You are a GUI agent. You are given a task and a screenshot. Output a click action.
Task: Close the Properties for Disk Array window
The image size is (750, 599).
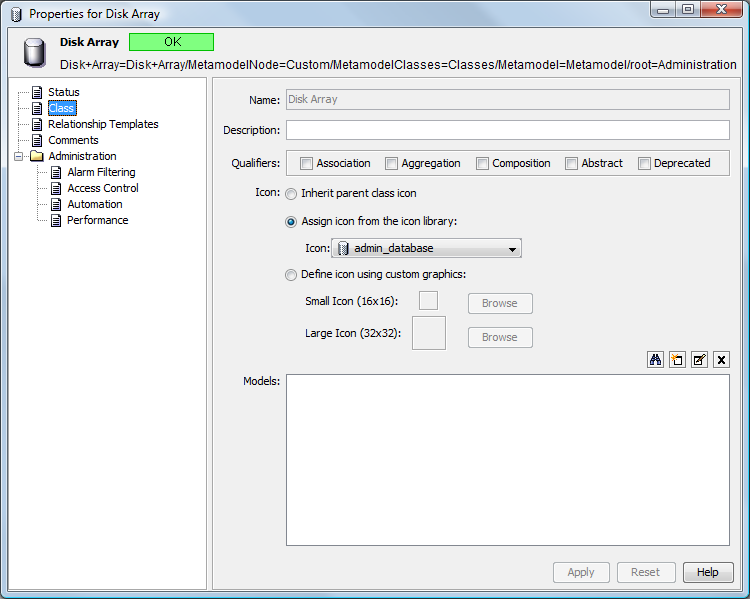(722, 10)
